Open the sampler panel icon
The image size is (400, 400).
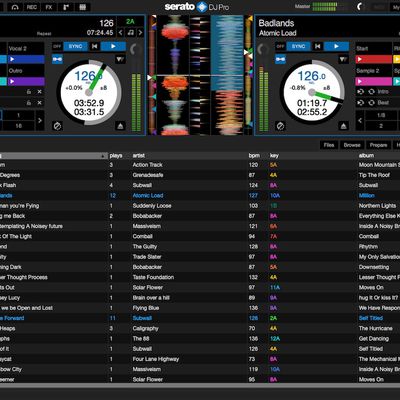tap(66, 7)
